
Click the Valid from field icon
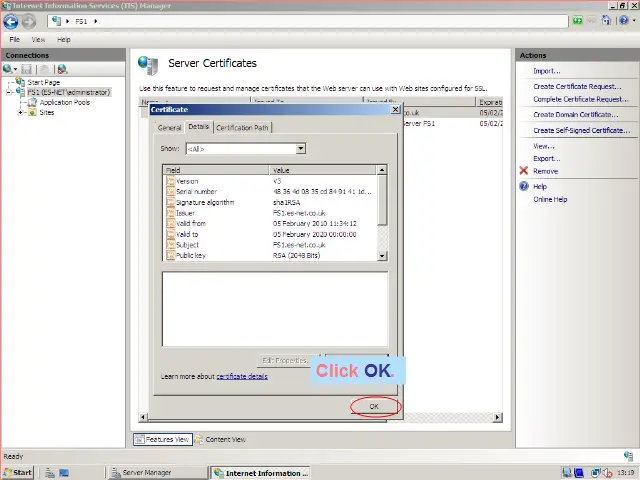coord(170,223)
